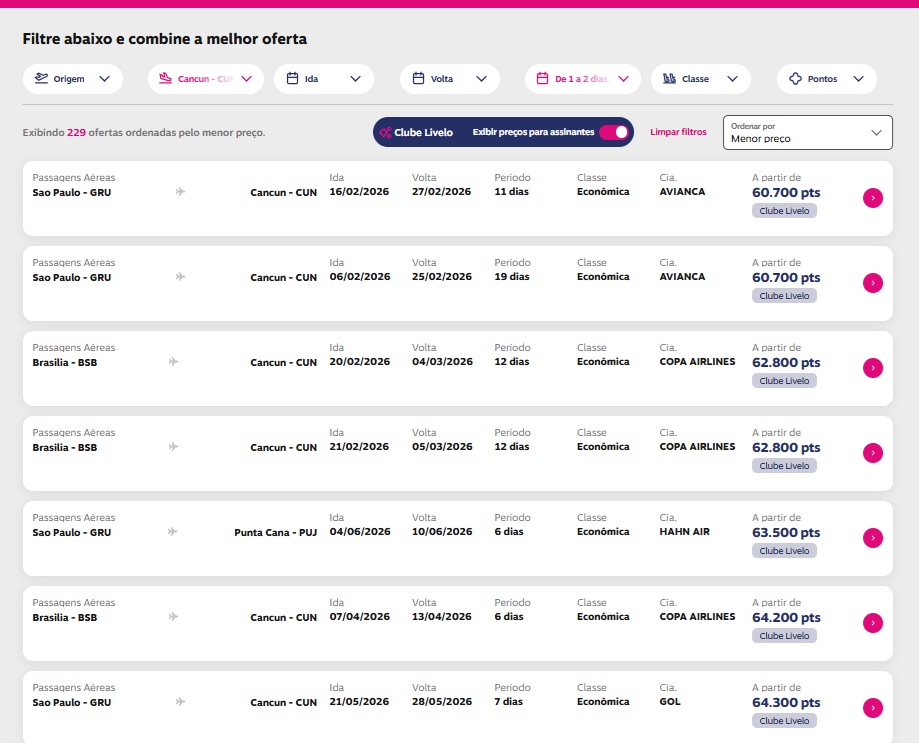Image resolution: width=919 pixels, height=743 pixels.
Task: Open the Classe filter dropdown
Action: point(732,79)
